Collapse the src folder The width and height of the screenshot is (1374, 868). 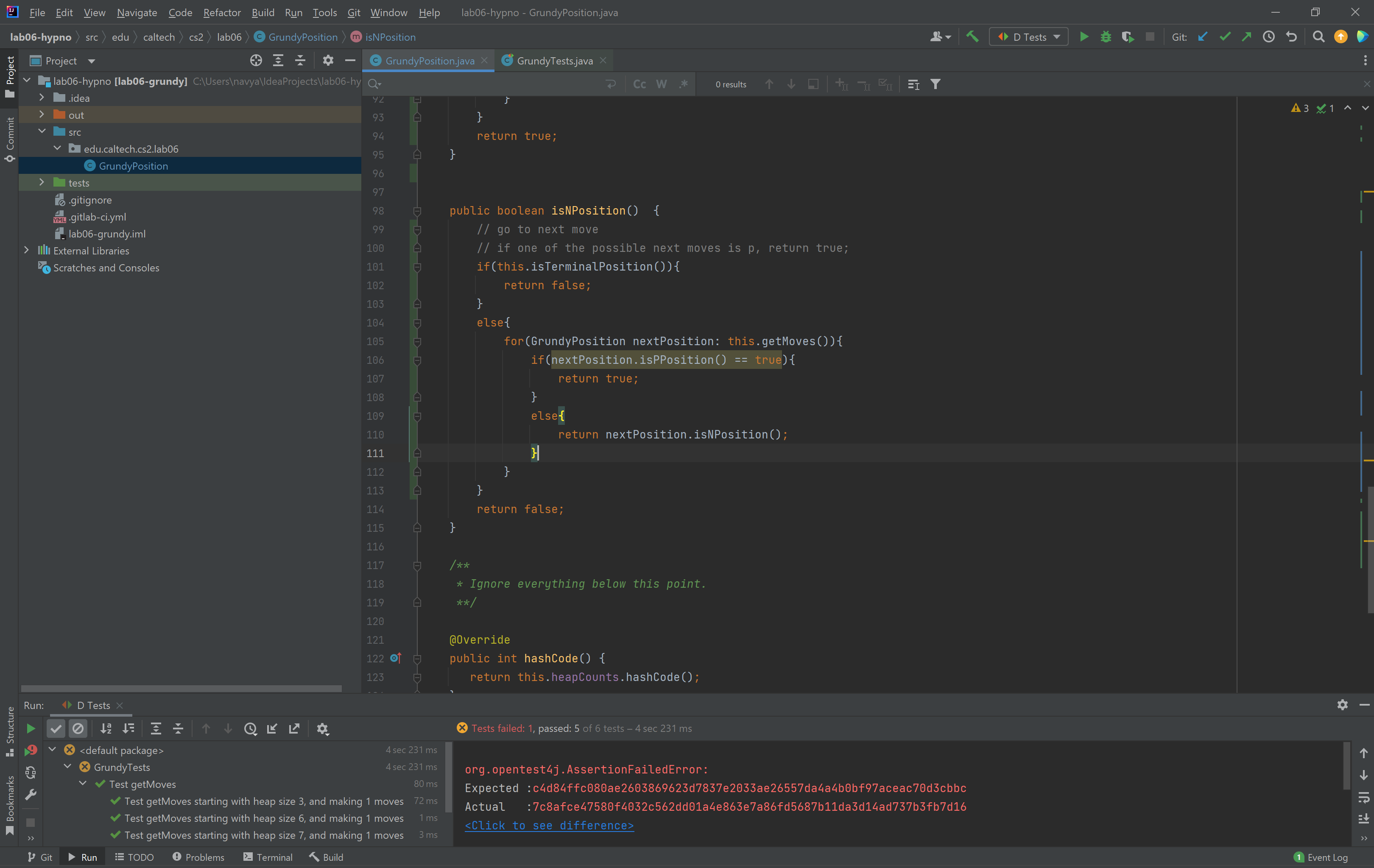[42, 132]
